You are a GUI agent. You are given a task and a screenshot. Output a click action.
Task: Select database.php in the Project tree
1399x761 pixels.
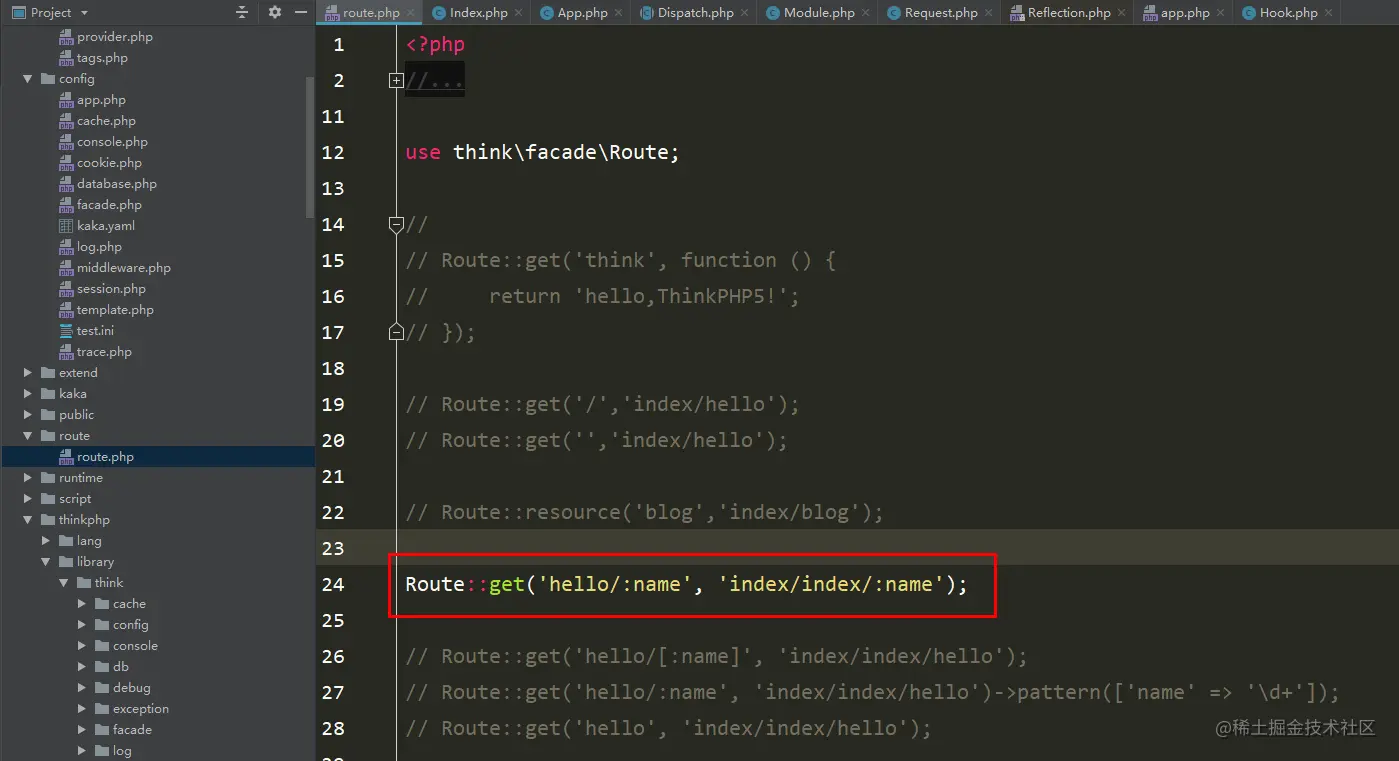click(117, 184)
